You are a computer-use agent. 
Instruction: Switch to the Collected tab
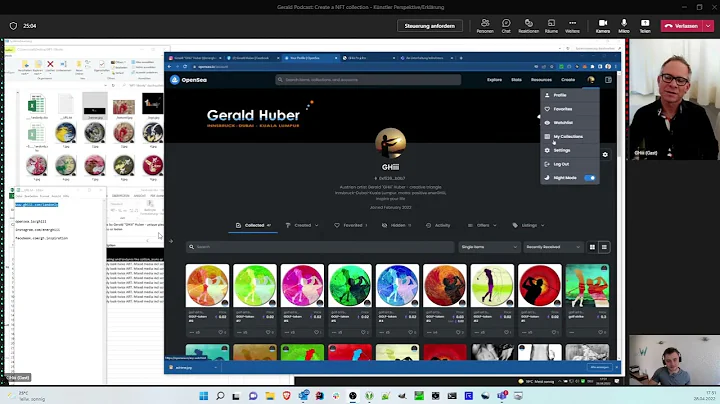(253, 225)
